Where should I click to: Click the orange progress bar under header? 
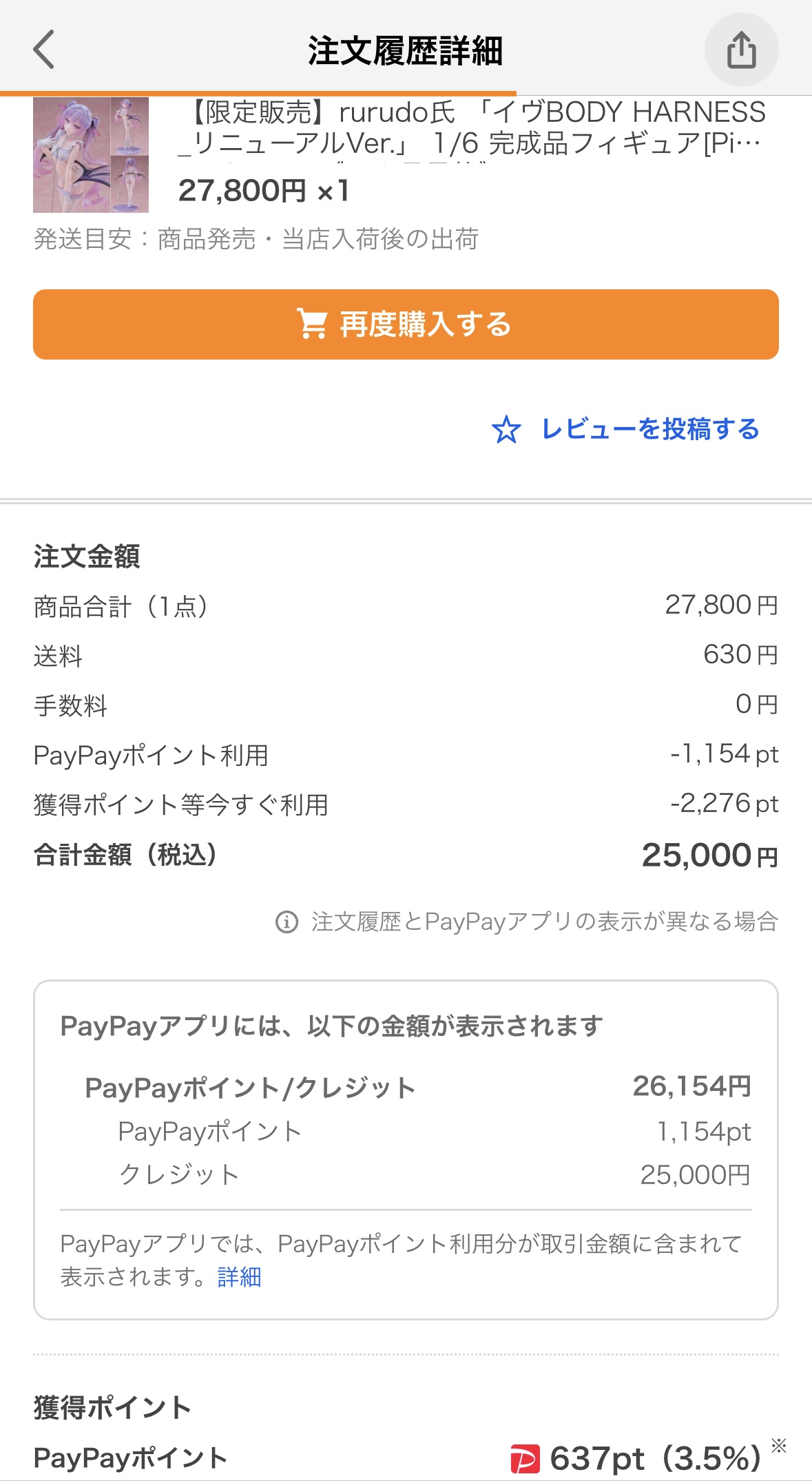[258, 93]
